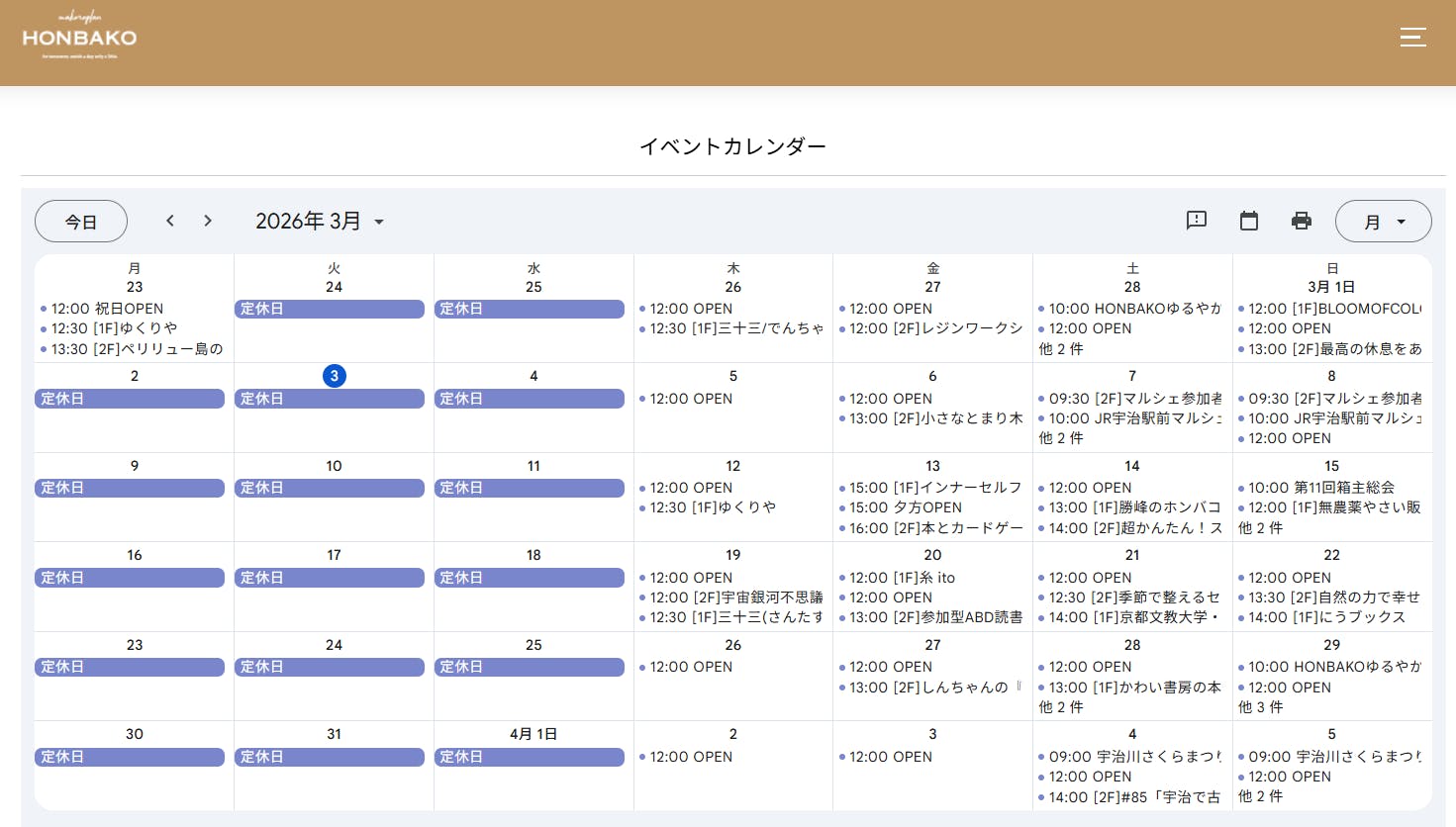
Task: Click the 今日 button
Action: (x=81, y=222)
